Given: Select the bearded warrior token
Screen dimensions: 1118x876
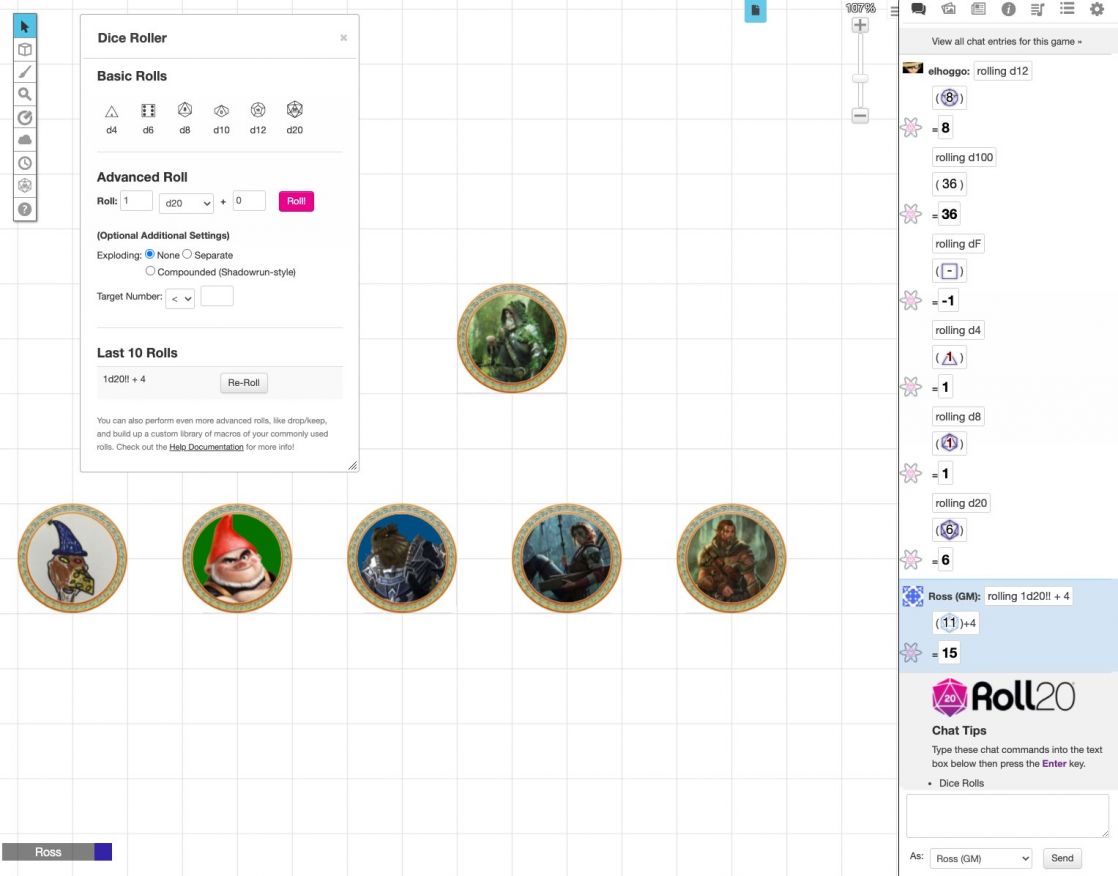Looking at the screenshot, I should coord(731,558).
